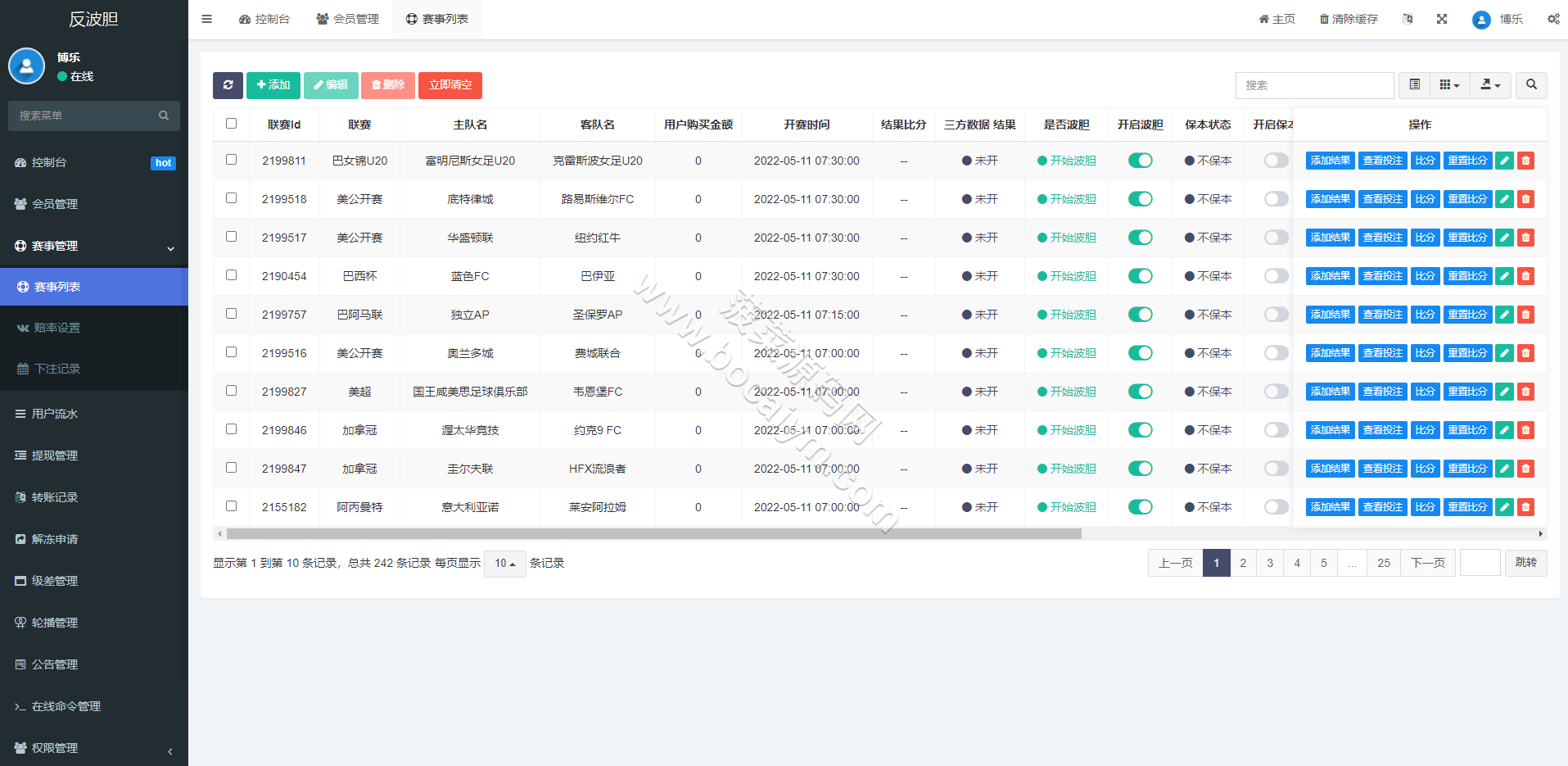The width and height of the screenshot is (1568, 766).
Task: Toggle the sidebar hamburger menu icon
Action: tap(206, 19)
